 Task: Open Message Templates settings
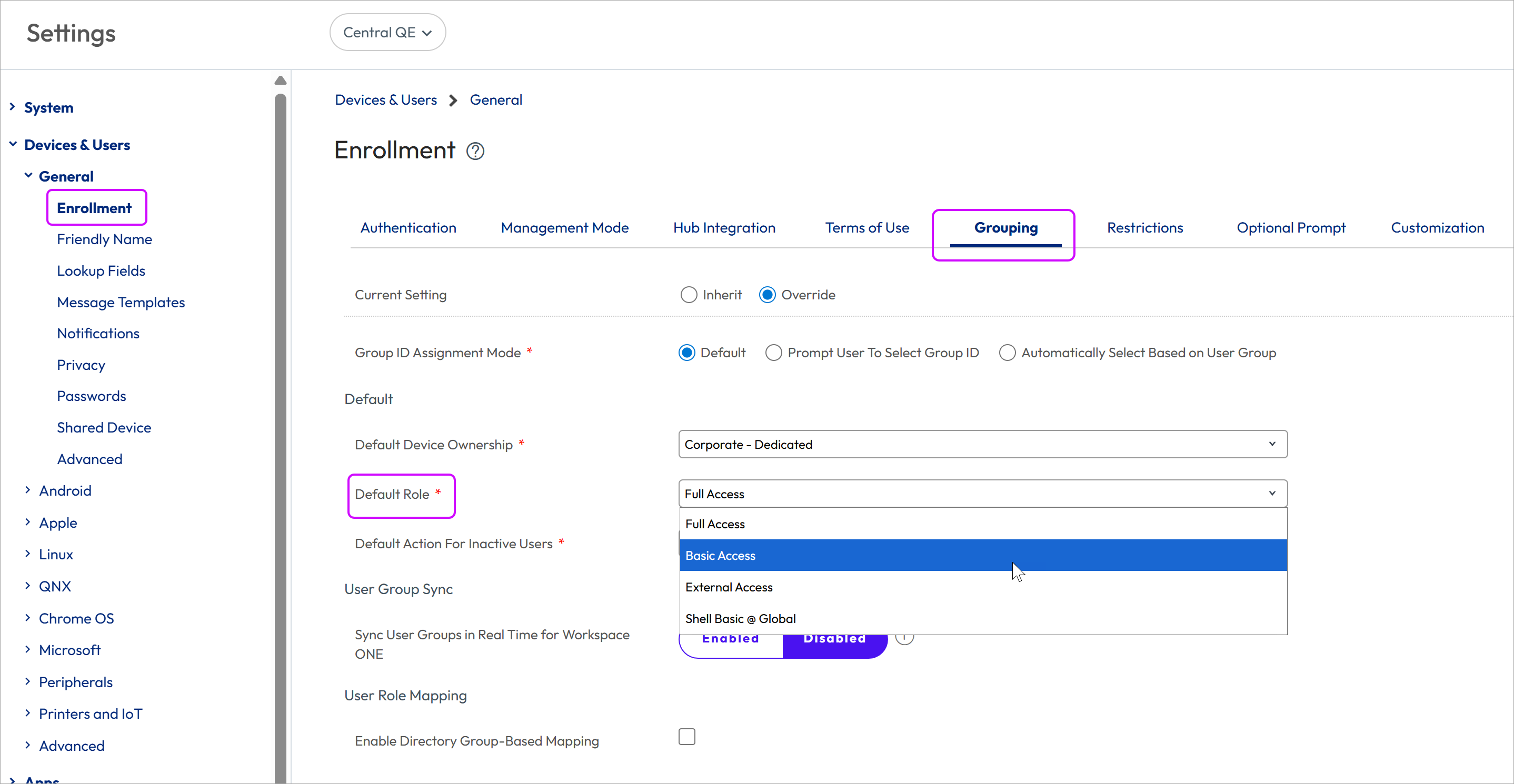[x=121, y=303]
